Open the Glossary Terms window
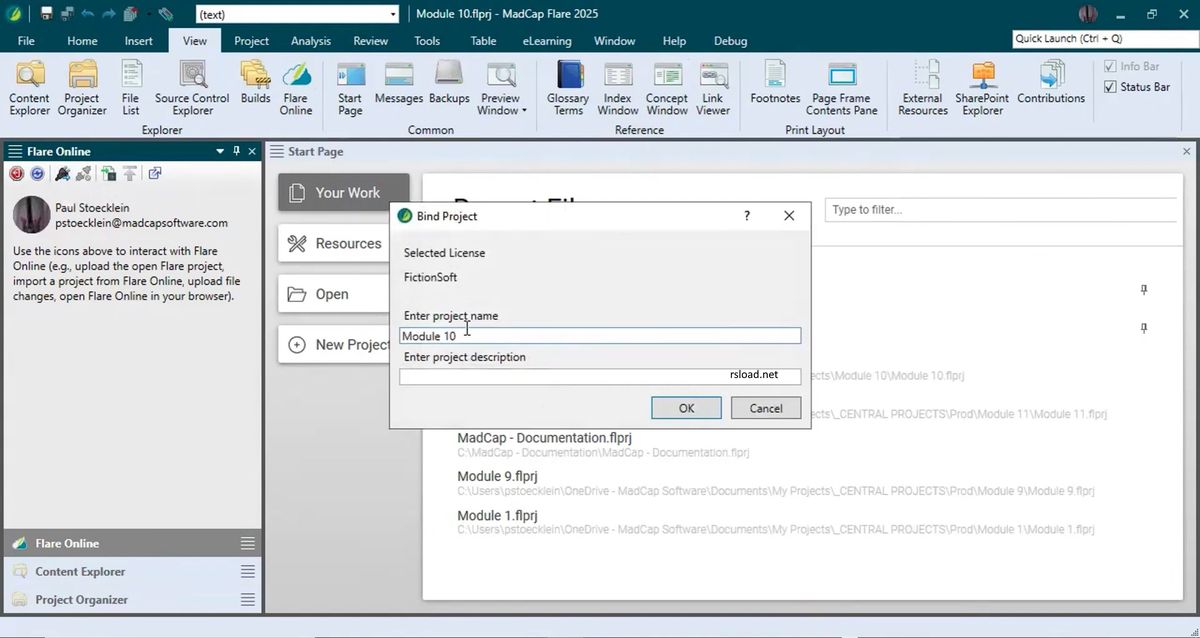 [568, 87]
